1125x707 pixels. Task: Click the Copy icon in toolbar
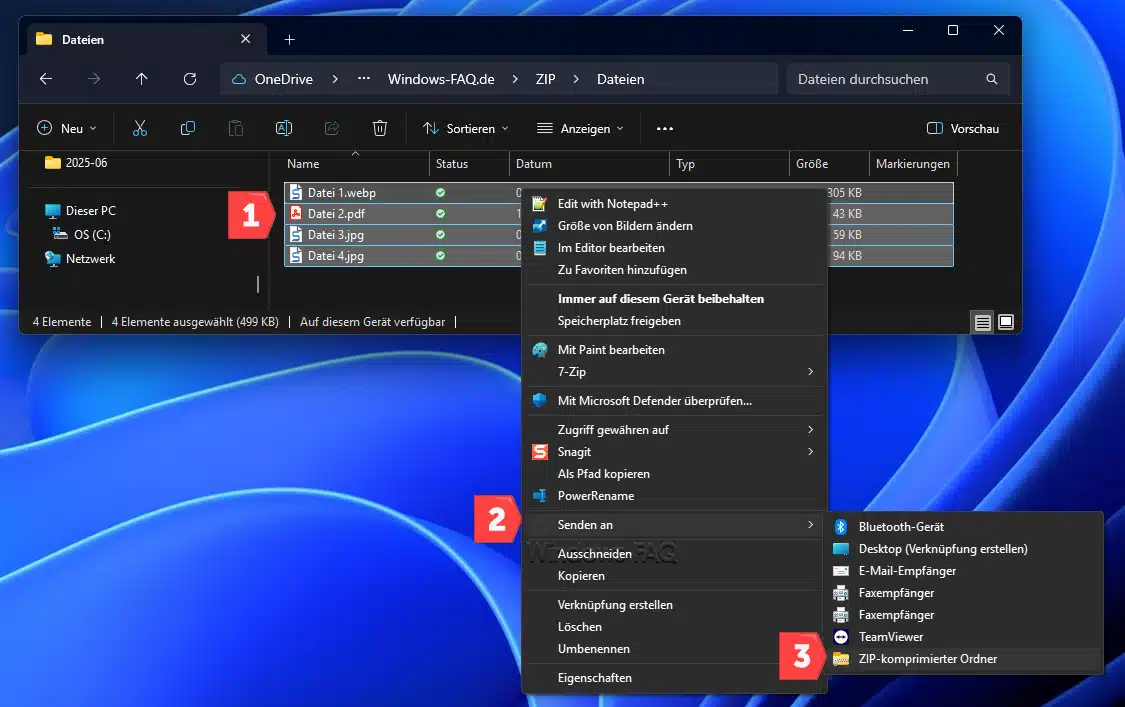click(188, 128)
